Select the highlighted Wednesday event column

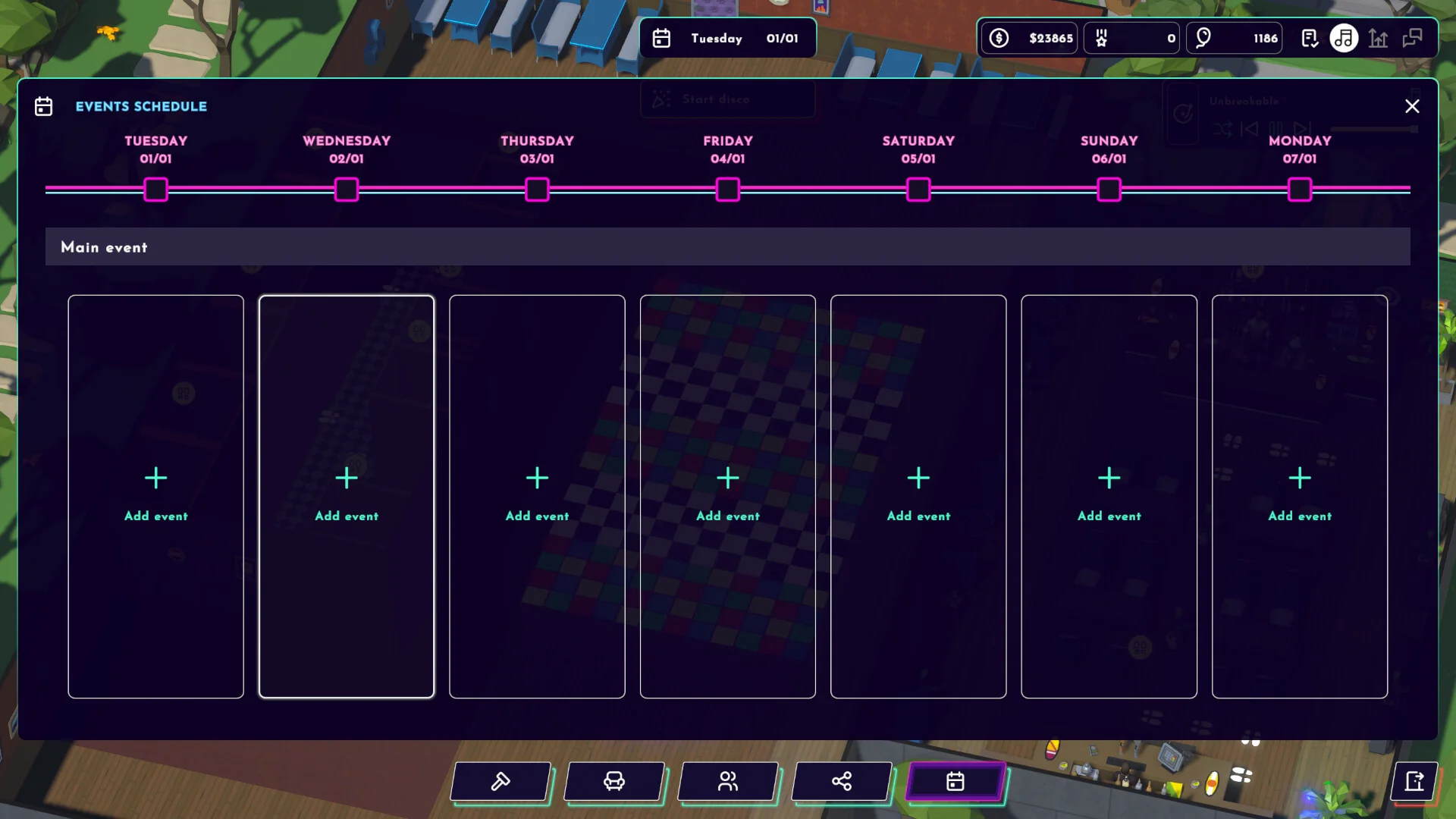pos(346,497)
